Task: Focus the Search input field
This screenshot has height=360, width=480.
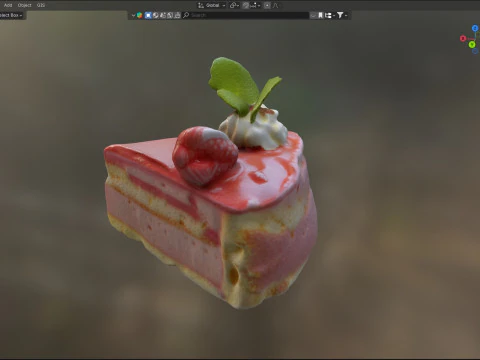Action: click(245, 15)
